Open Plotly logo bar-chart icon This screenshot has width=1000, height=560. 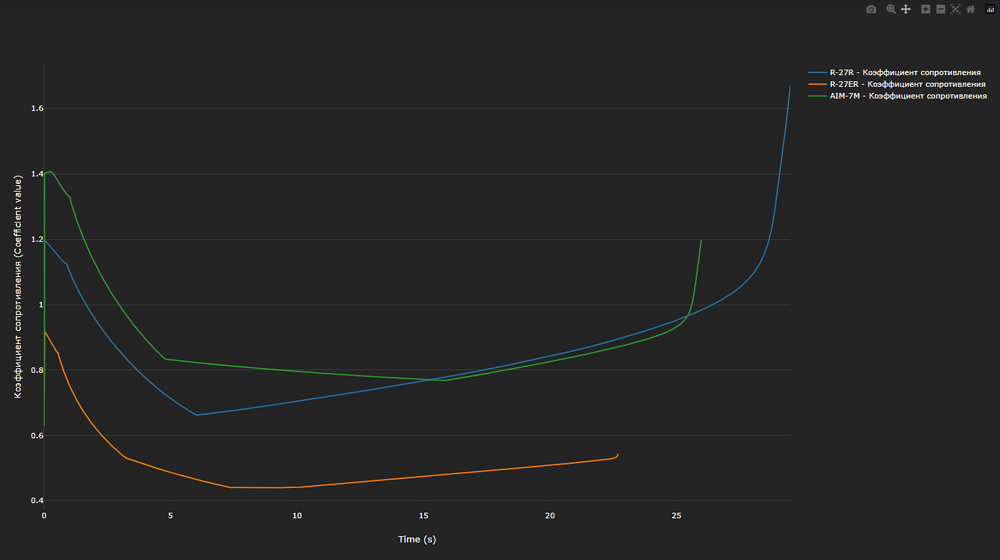[990, 9]
